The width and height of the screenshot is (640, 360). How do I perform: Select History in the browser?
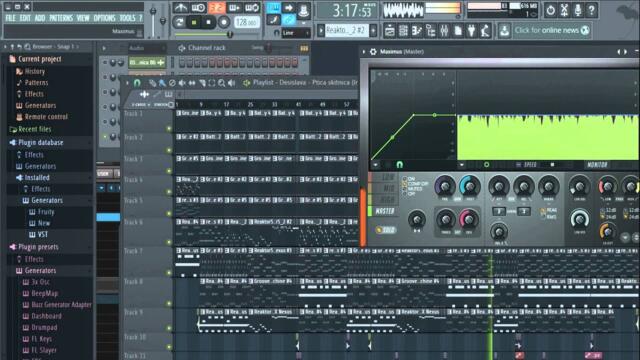pyautogui.click(x=35, y=71)
